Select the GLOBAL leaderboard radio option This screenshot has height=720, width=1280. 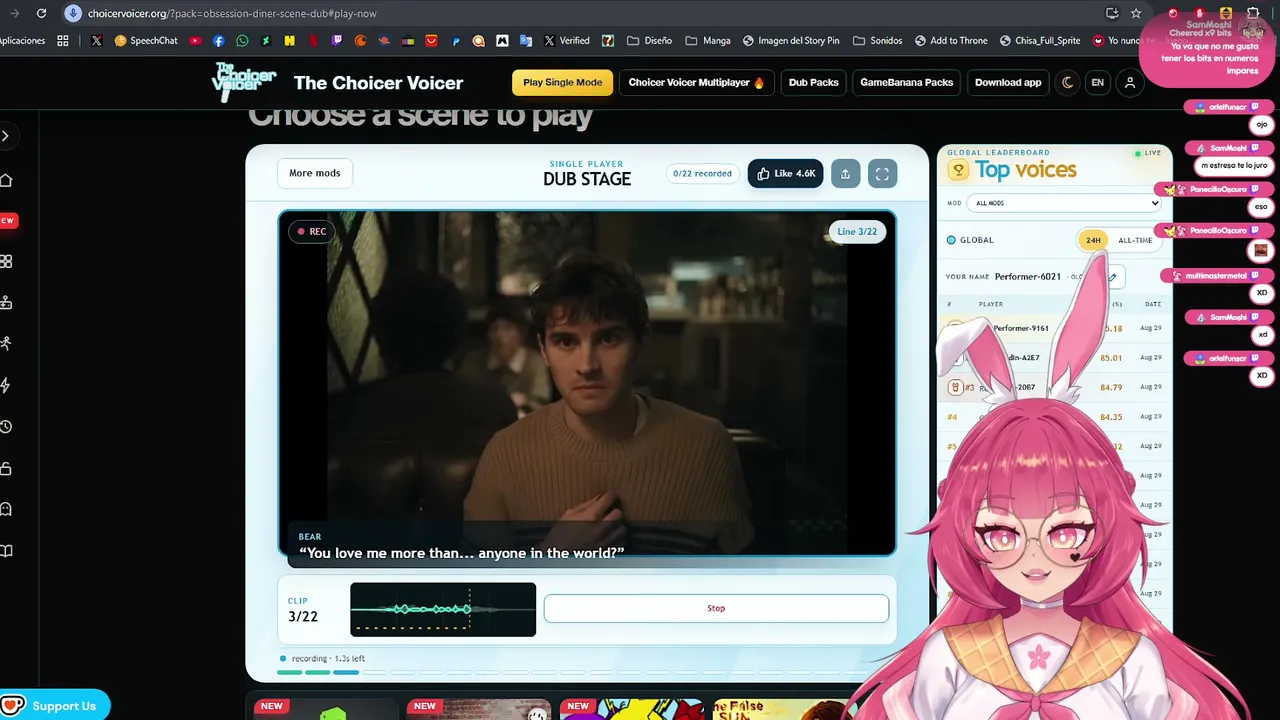click(951, 240)
